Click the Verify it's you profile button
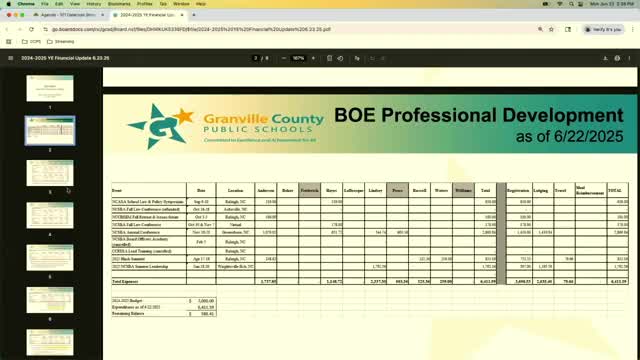This screenshot has width=640, height=360. [x=603, y=29]
